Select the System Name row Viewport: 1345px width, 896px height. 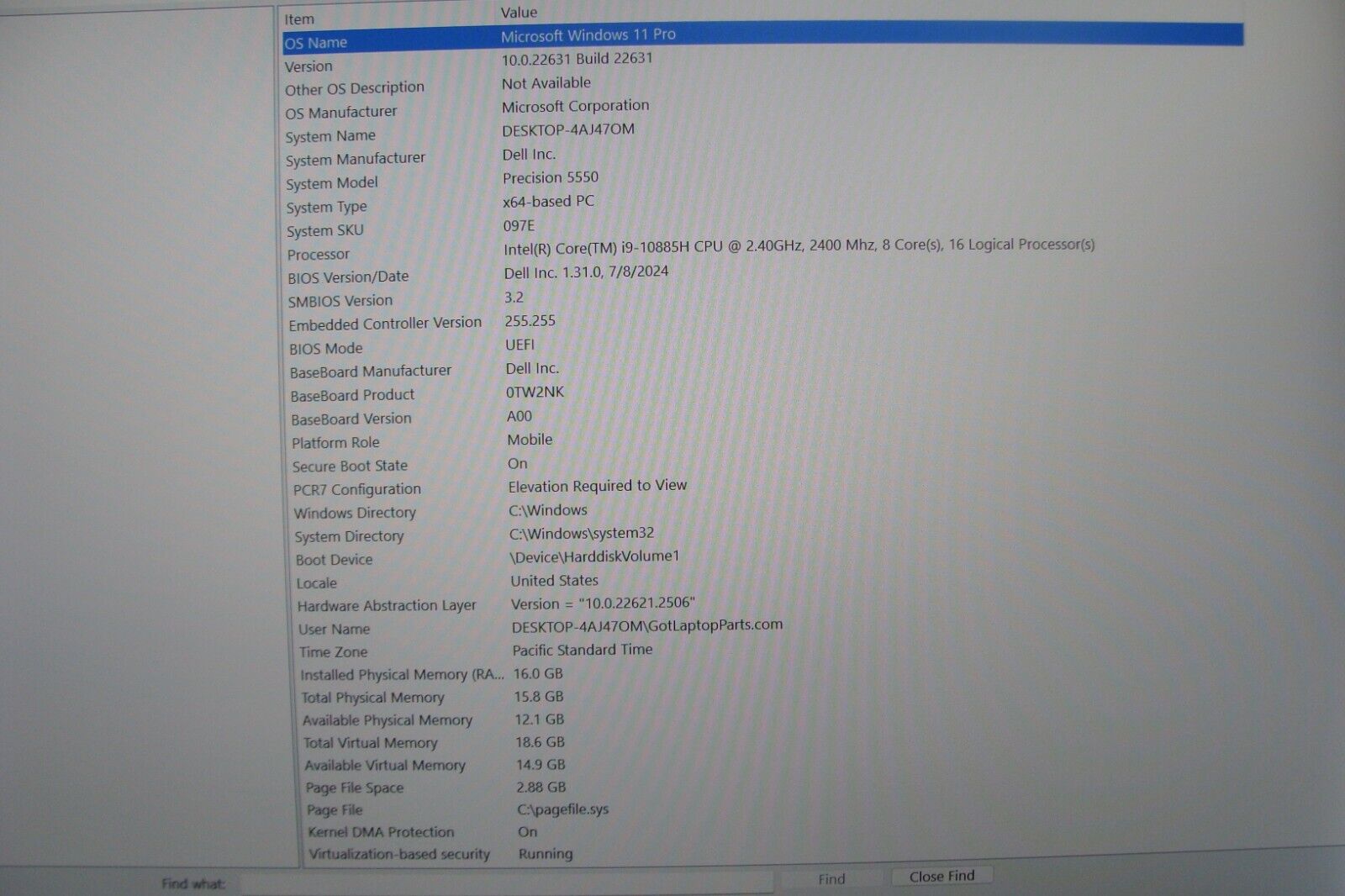pyautogui.click(x=330, y=136)
